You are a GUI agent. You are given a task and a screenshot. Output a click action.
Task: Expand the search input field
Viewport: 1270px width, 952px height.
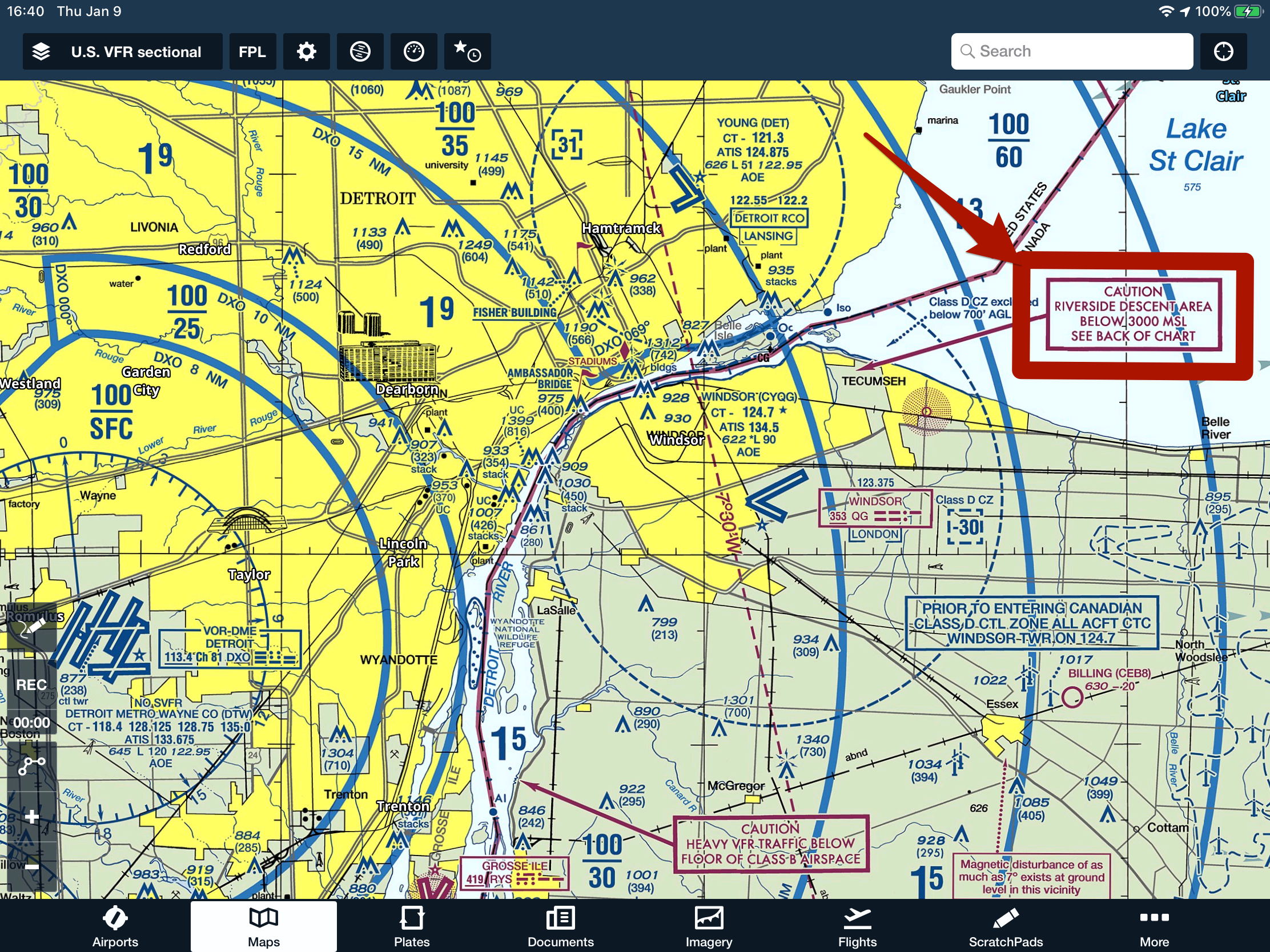coord(1071,51)
